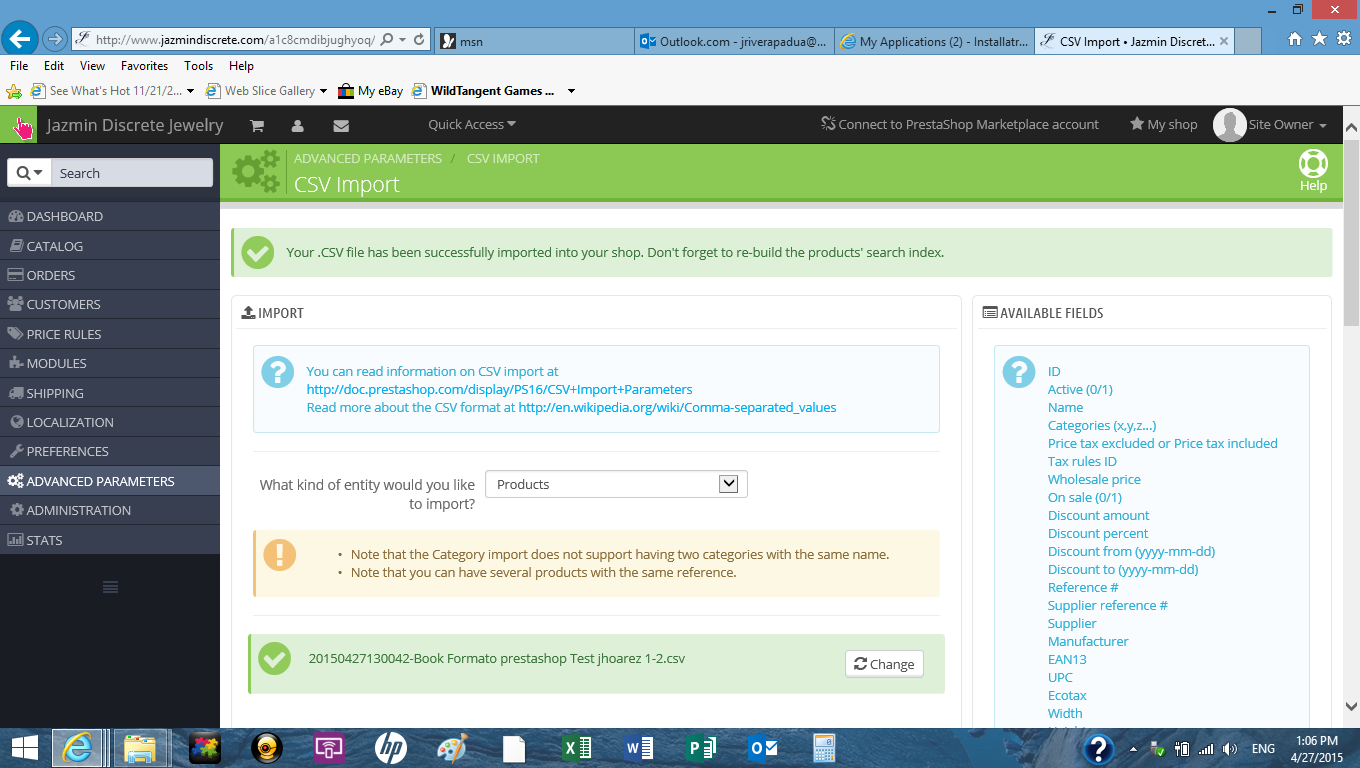Open the address bar search dropdown arrow

pyautogui.click(x=402, y=40)
